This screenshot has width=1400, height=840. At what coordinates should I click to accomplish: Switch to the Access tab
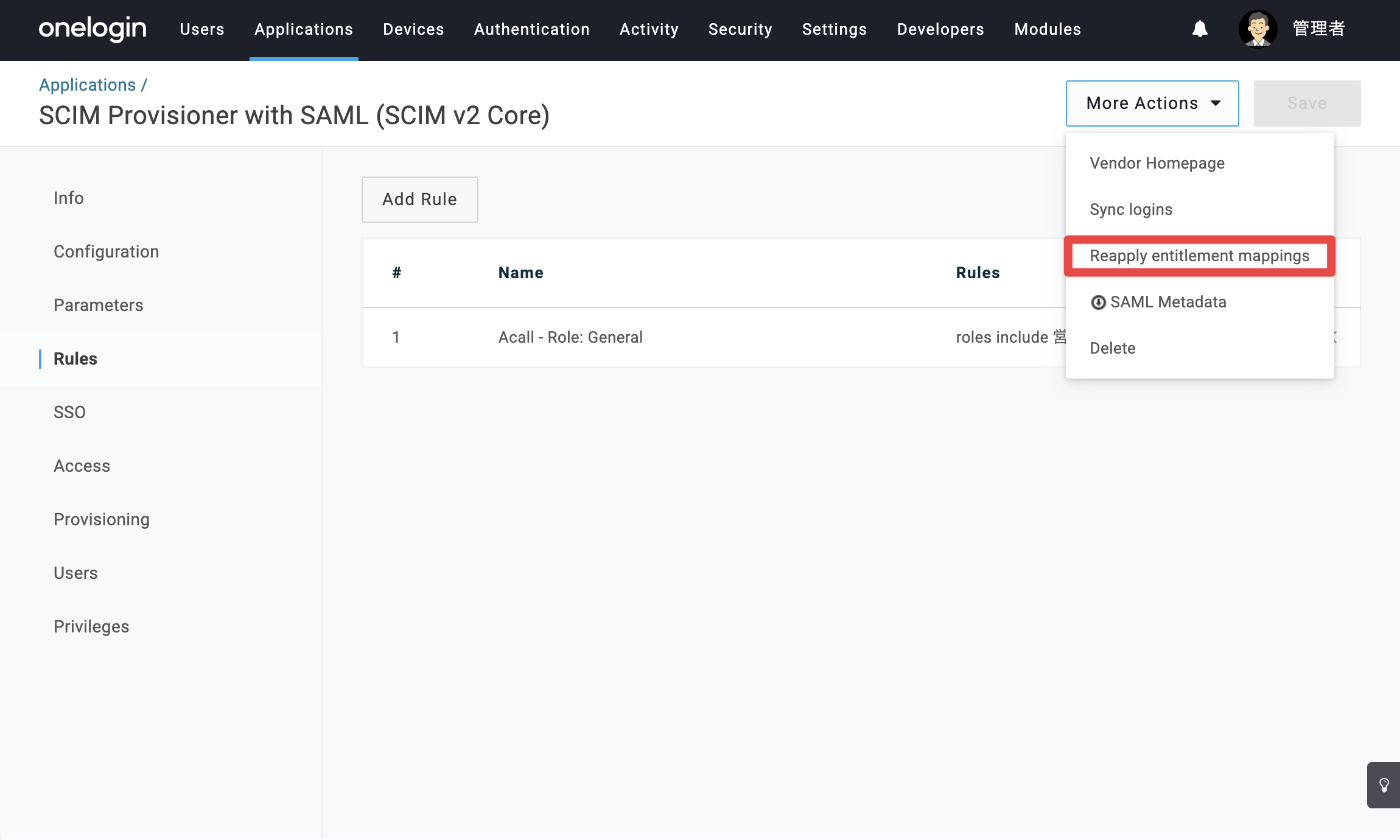pyautogui.click(x=82, y=466)
